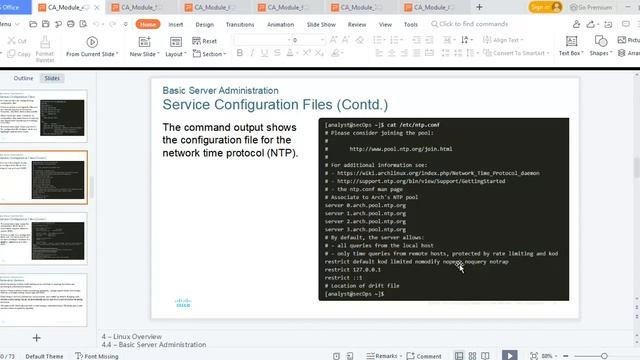Open the Design ribbon tab
Viewport: 640px width, 360px height.
204,24
